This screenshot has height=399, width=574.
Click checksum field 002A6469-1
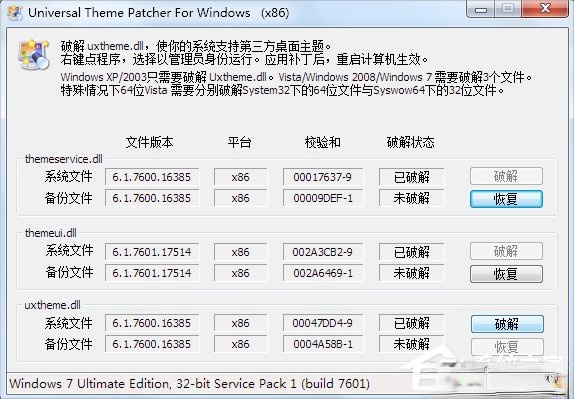(x=323, y=273)
